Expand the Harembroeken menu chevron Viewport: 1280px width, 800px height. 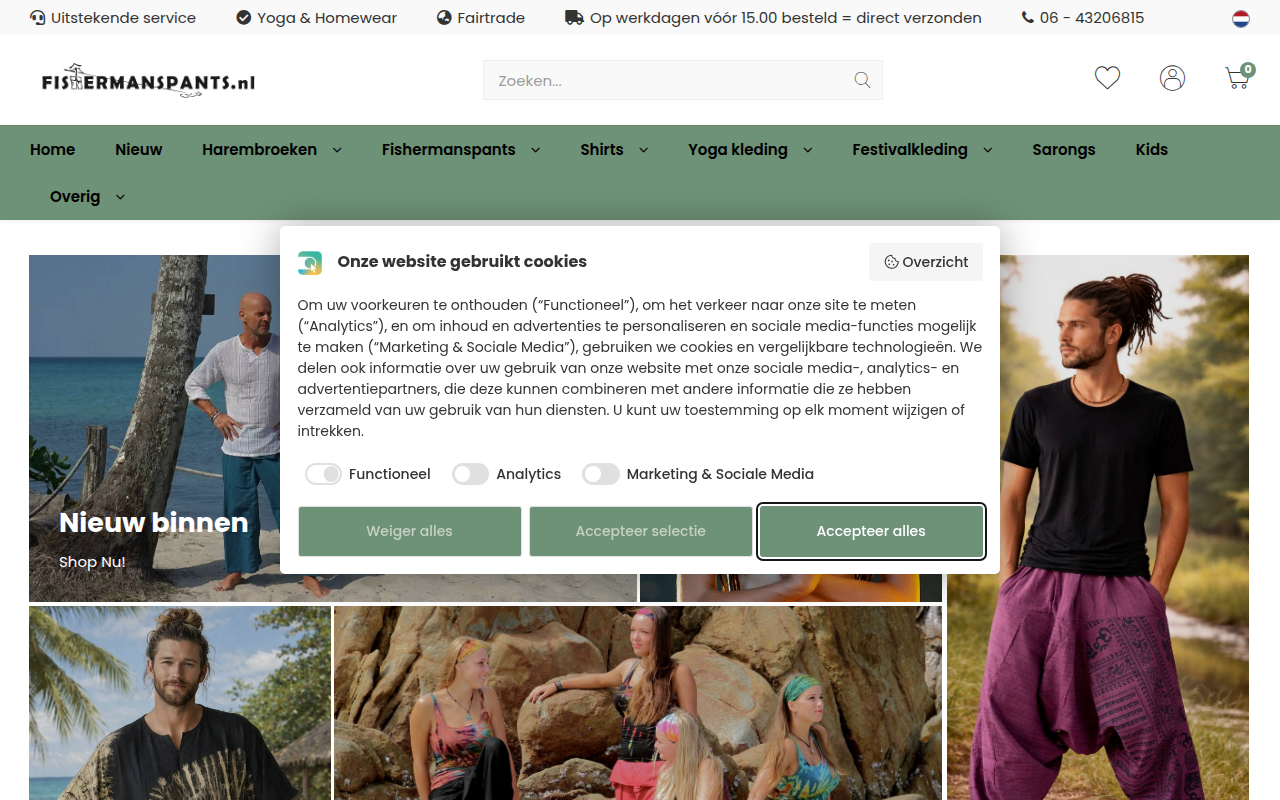[x=337, y=150]
